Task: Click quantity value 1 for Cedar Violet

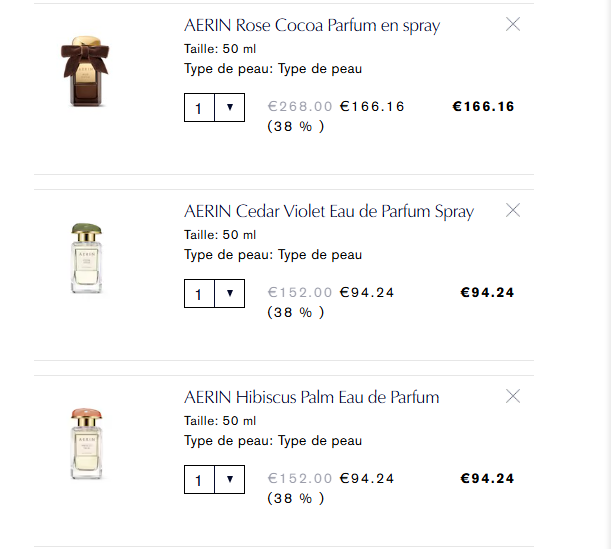Action: click(199, 294)
